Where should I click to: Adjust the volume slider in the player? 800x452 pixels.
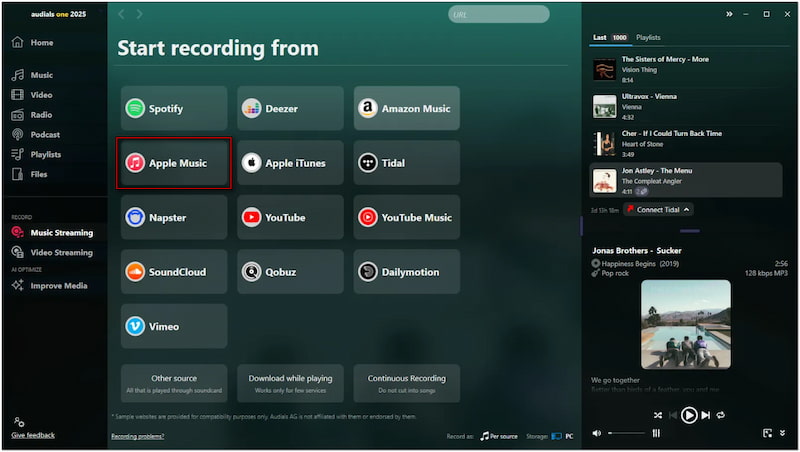pyautogui.click(x=627, y=433)
